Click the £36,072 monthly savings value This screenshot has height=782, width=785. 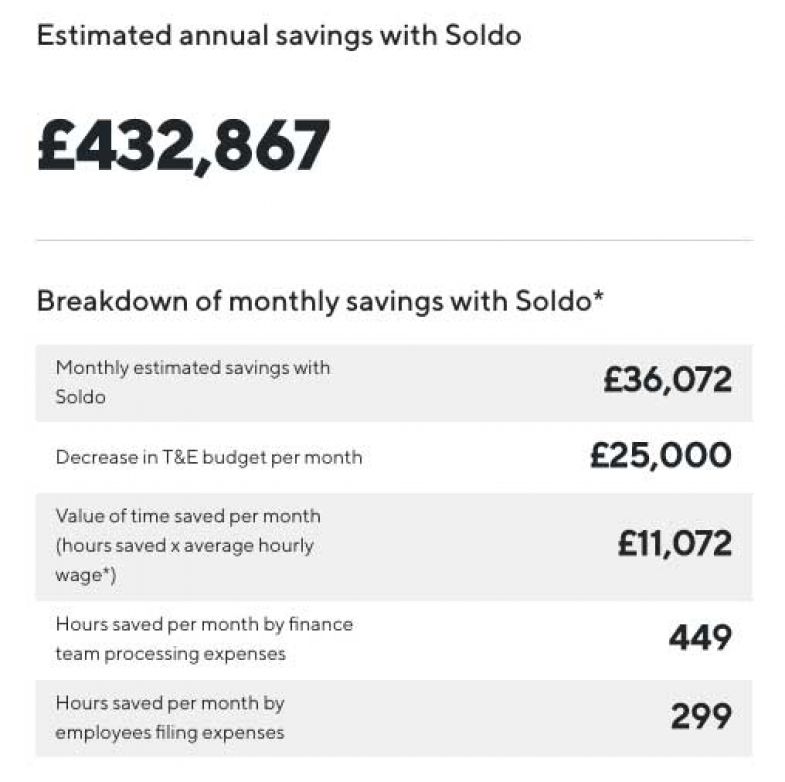[667, 380]
